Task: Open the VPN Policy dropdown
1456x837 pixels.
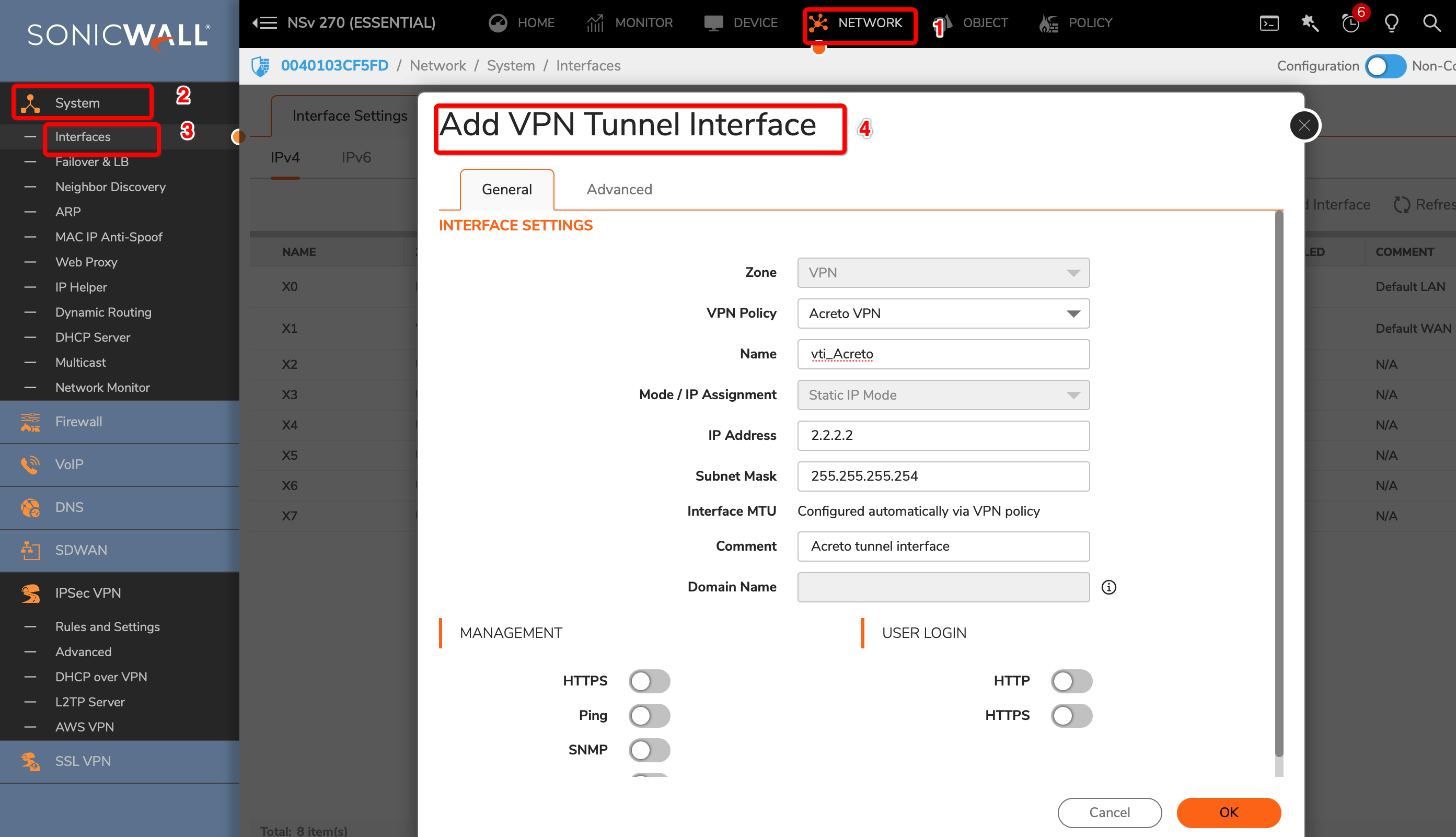Action: tap(943, 313)
